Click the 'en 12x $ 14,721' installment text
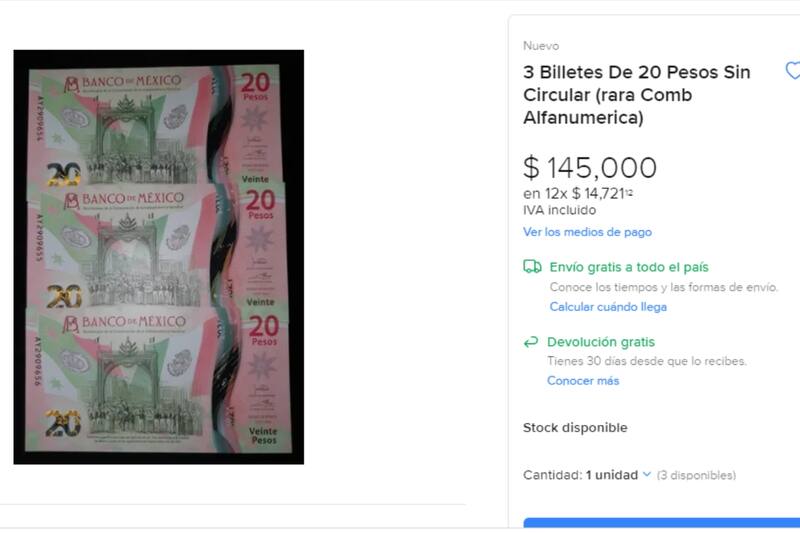This screenshot has height=533, width=800. pos(578,194)
